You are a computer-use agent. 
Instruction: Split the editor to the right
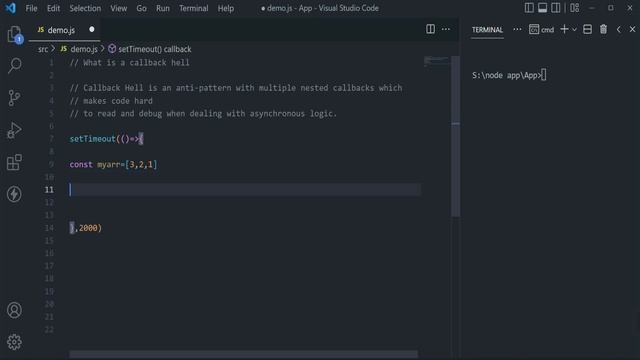coord(430,29)
